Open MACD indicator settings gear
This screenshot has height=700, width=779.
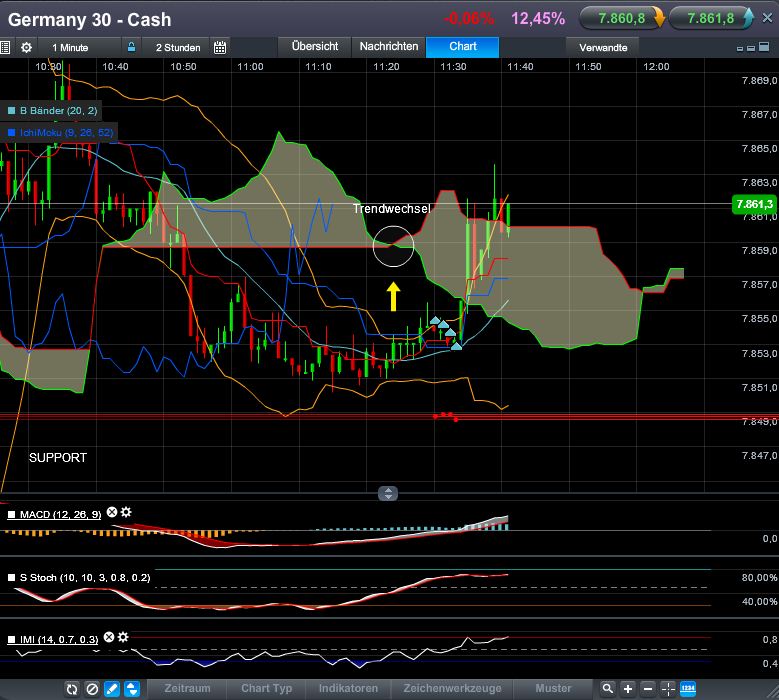point(126,513)
